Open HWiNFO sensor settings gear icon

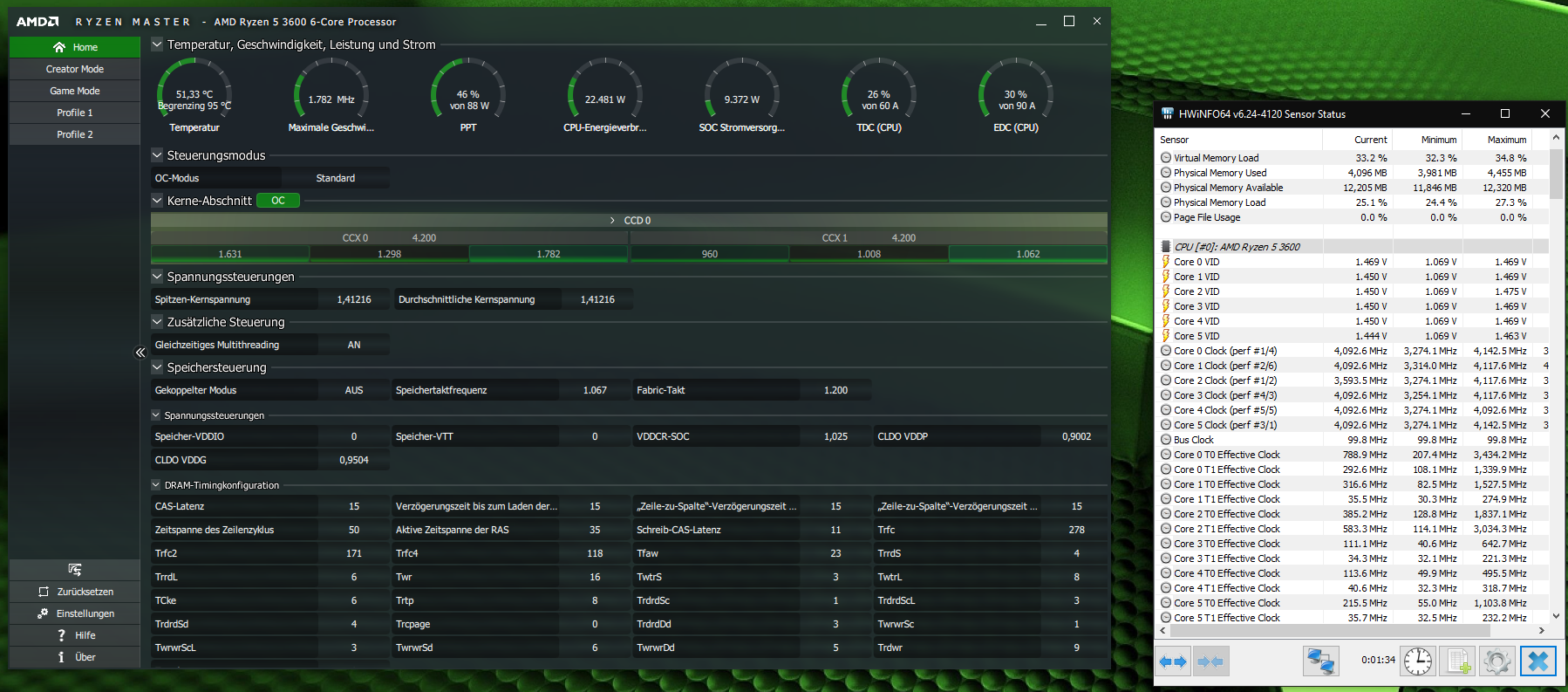click(1497, 661)
